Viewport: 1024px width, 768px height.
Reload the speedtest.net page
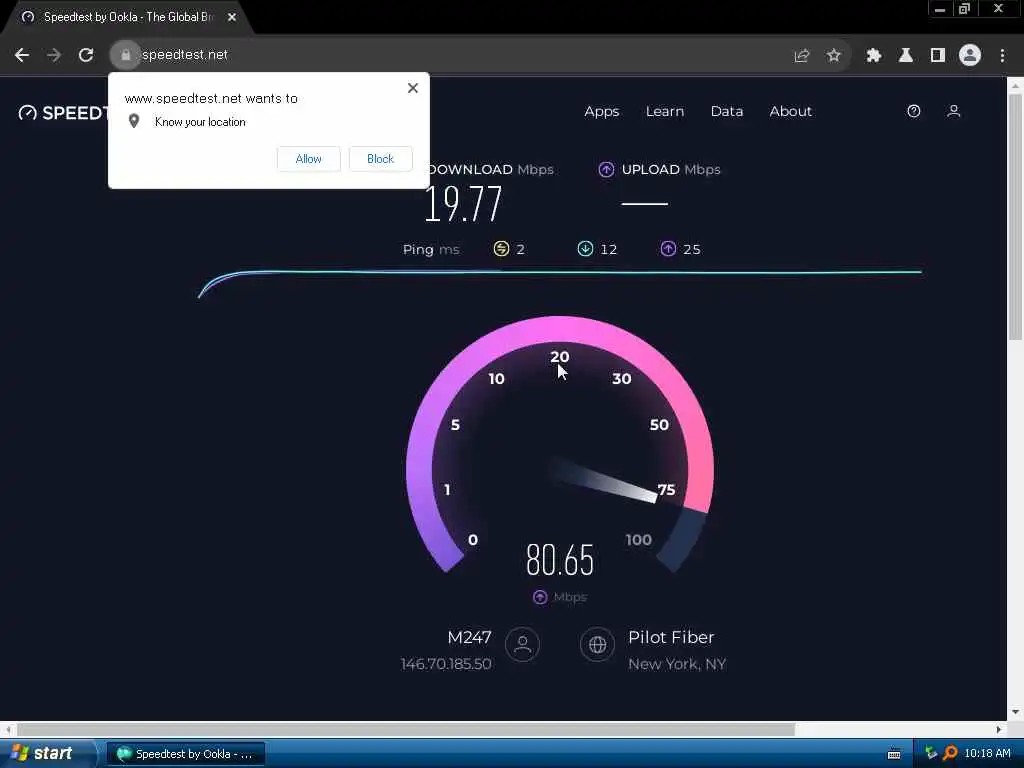(86, 55)
